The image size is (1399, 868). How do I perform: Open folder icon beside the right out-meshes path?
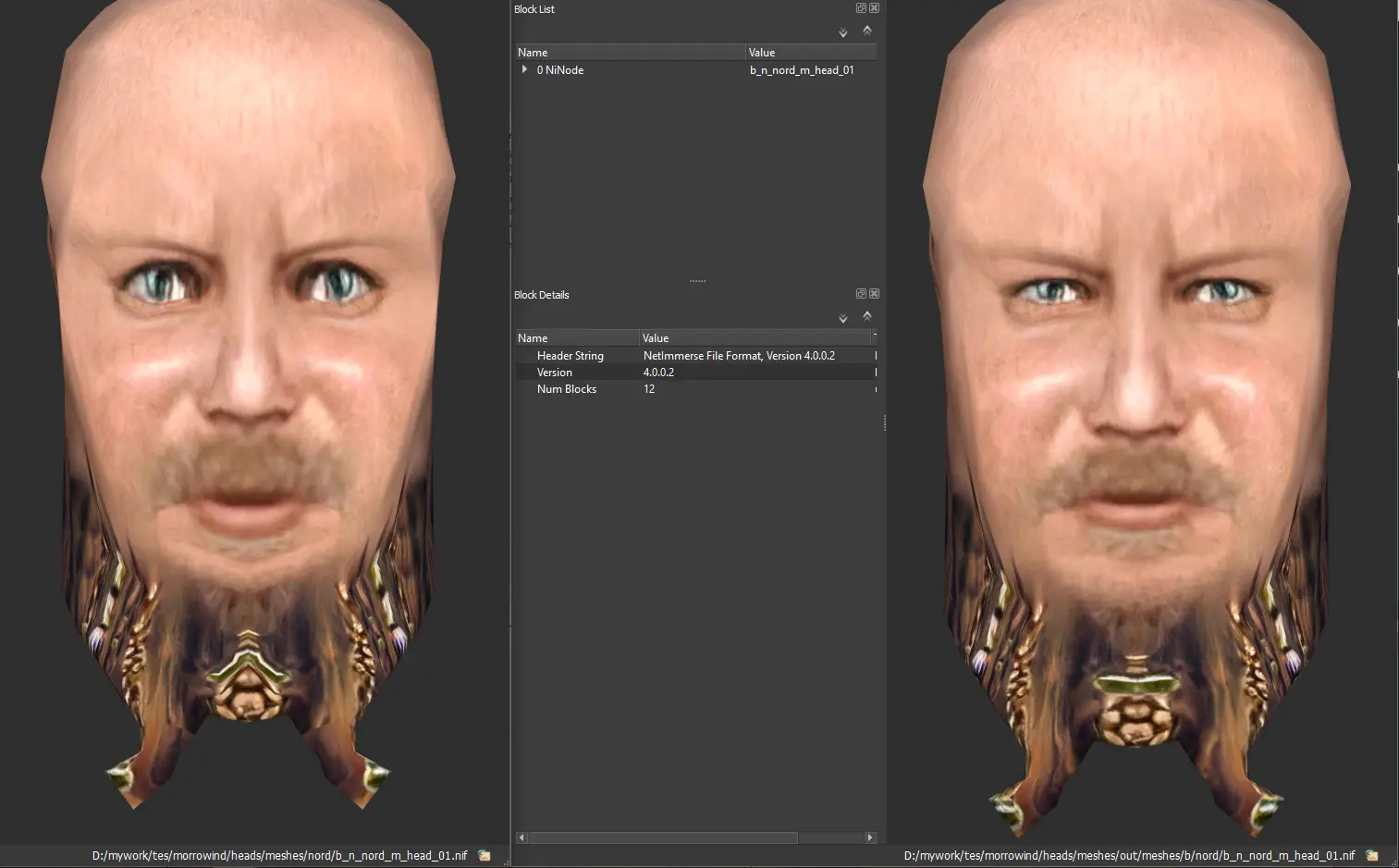coord(1372,856)
